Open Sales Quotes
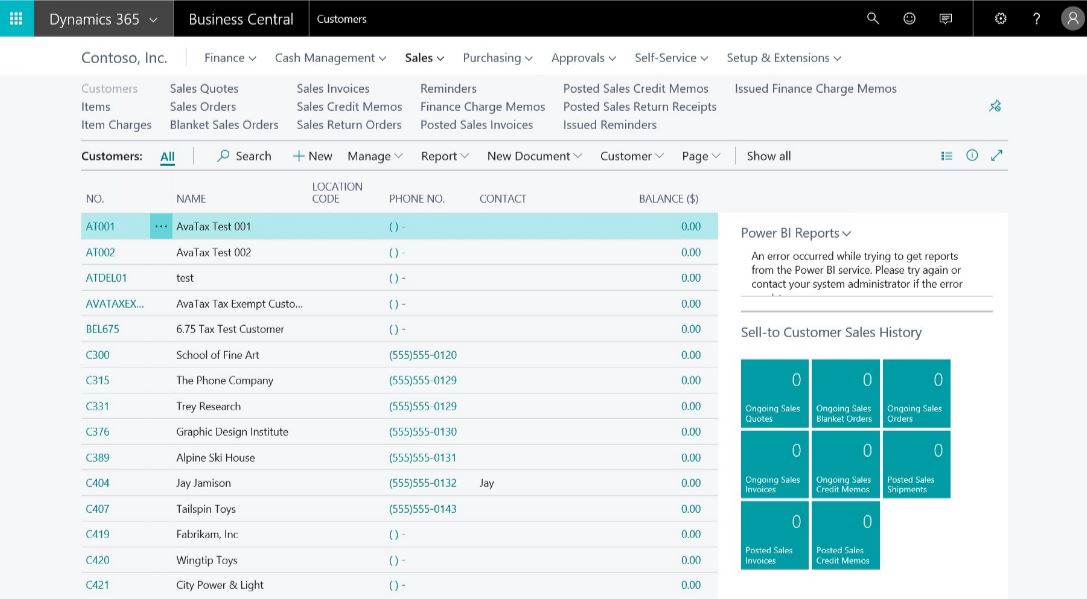Screen dimensions: 1087x599 [204, 89]
